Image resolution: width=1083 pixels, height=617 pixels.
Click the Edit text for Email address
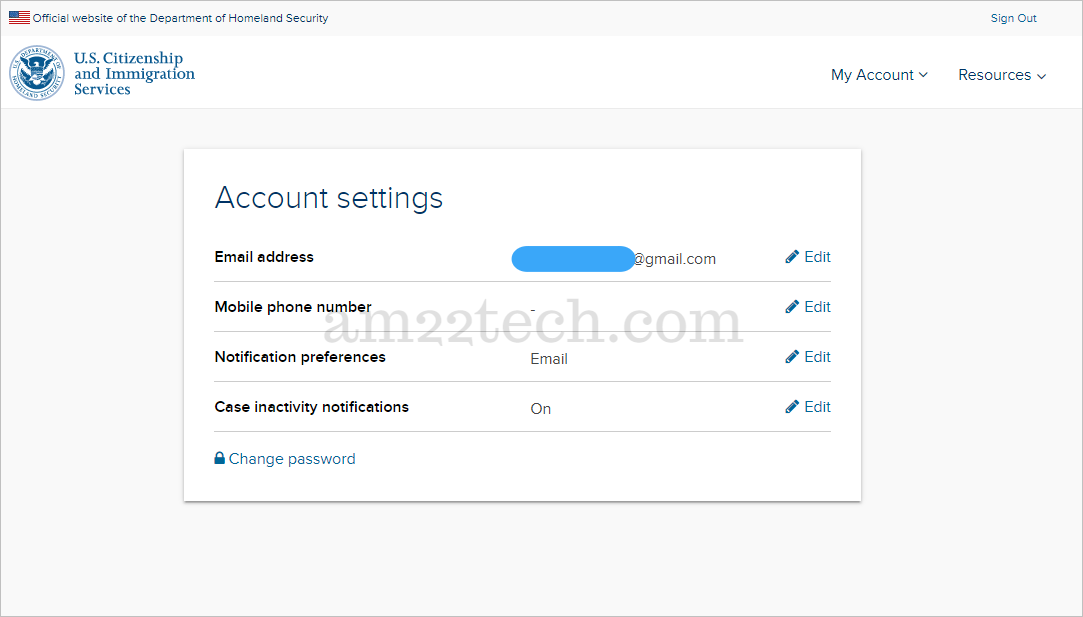coord(818,257)
